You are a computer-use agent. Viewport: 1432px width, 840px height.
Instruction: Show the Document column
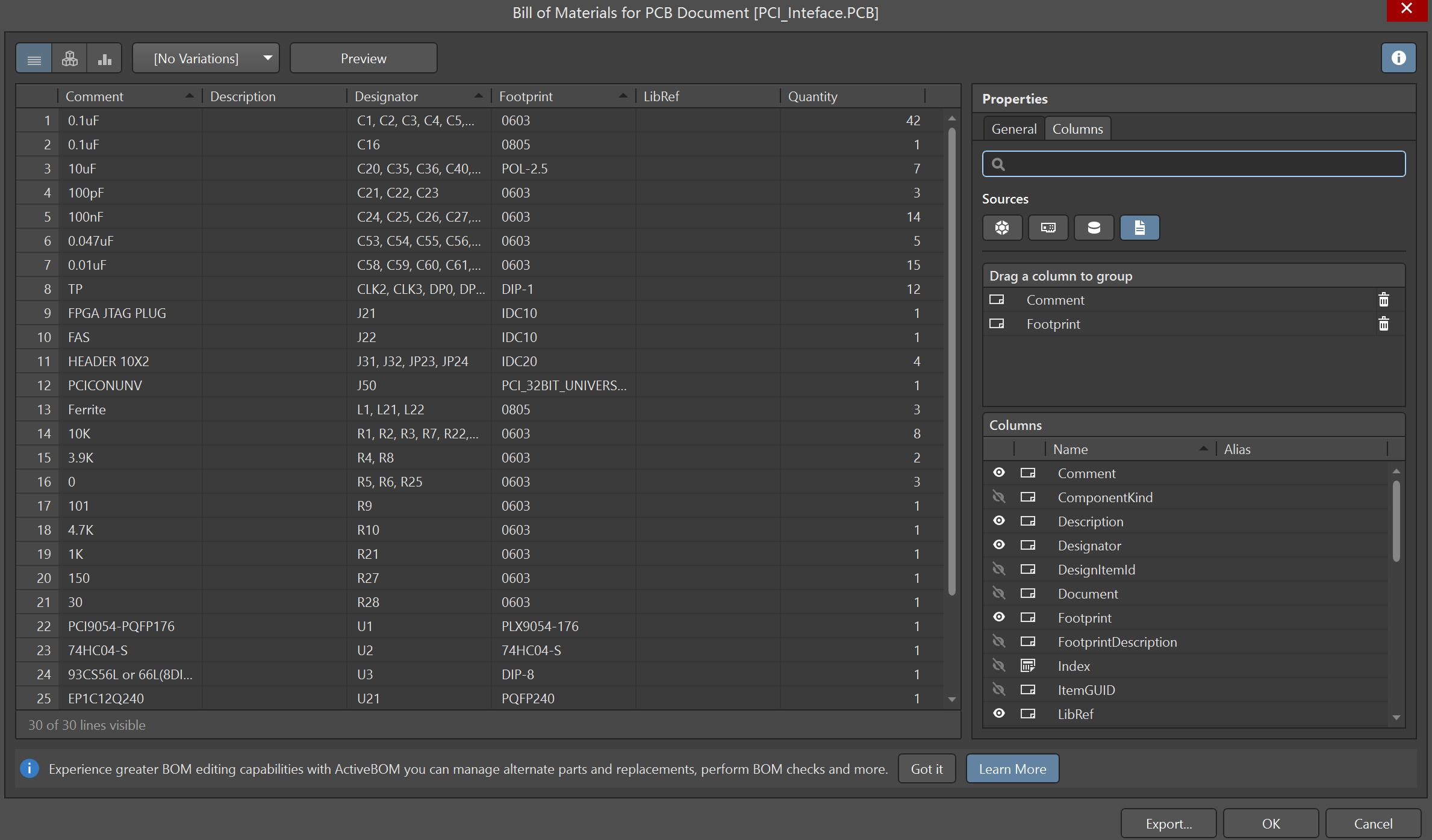999,593
